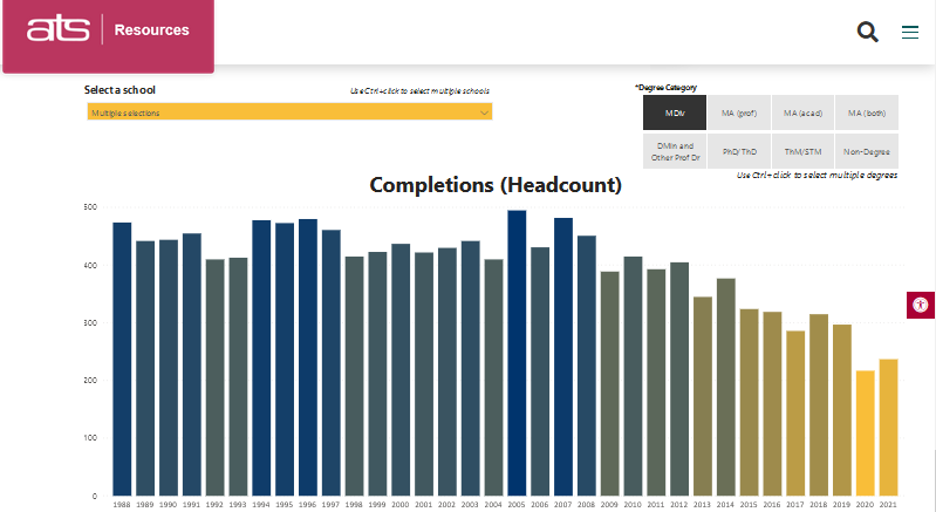Click the school dropdown chevron arrow
The width and height of the screenshot is (936, 512).
pos(484,113)
